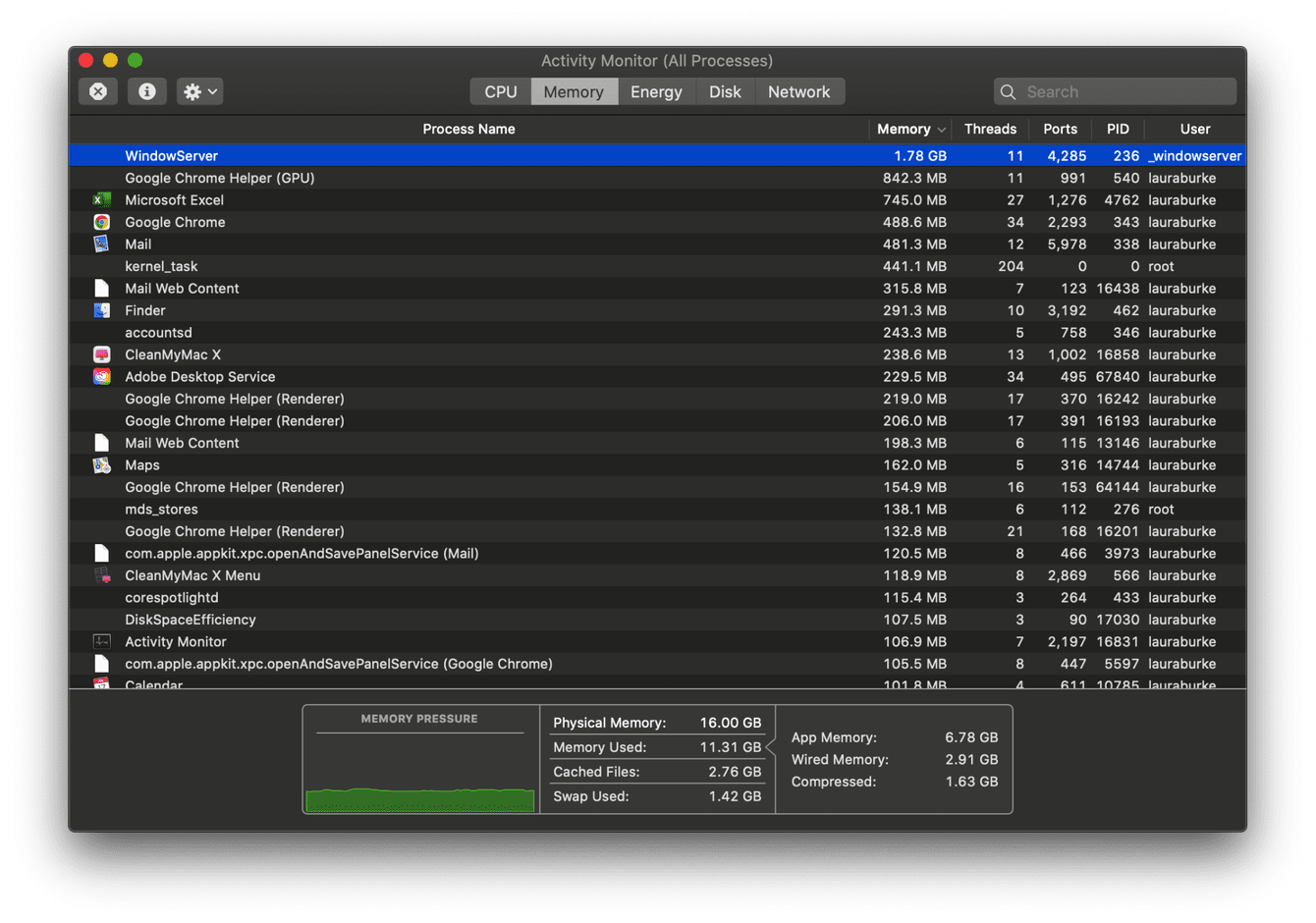Click the Maps app icon
Screen dimensions: 1316x923
[101, 464]
